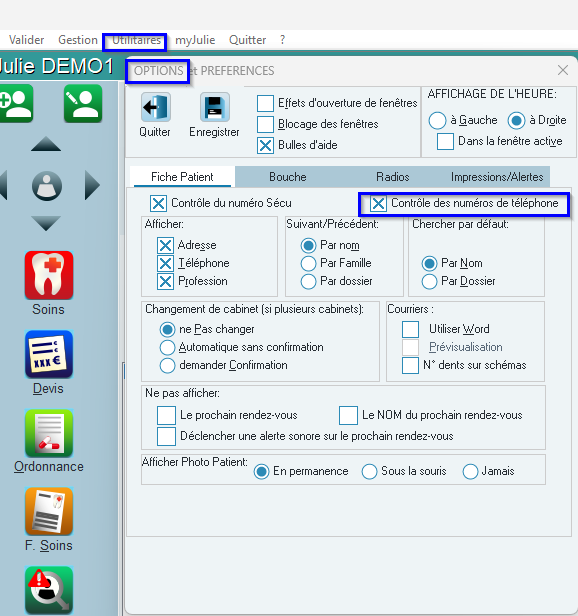Viewport: 578px width, 616px height.
Task: Select demander Confirmation option
Action: (167, 366)
